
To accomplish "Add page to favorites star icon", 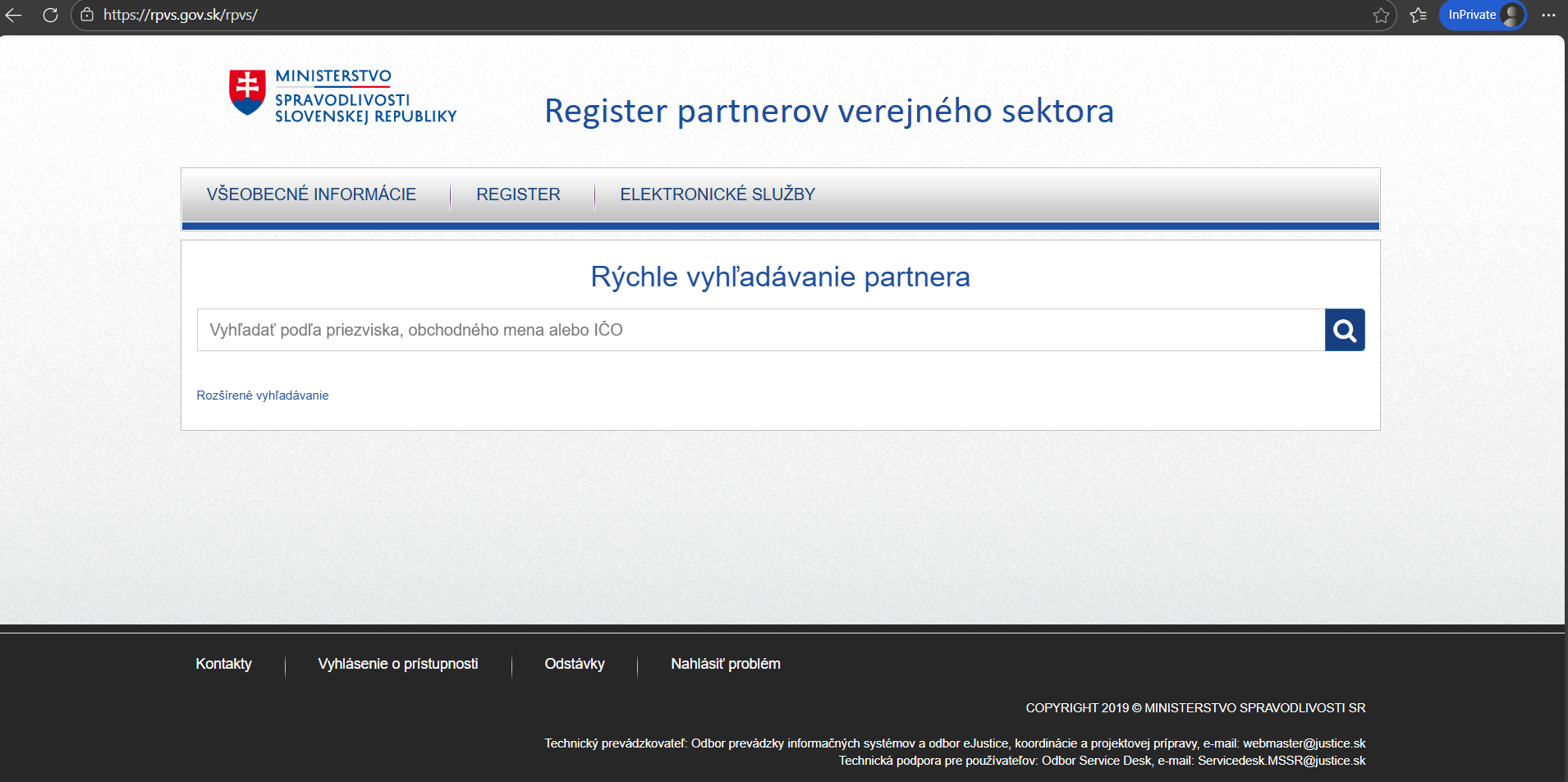I will click(x=1381, y=15).
